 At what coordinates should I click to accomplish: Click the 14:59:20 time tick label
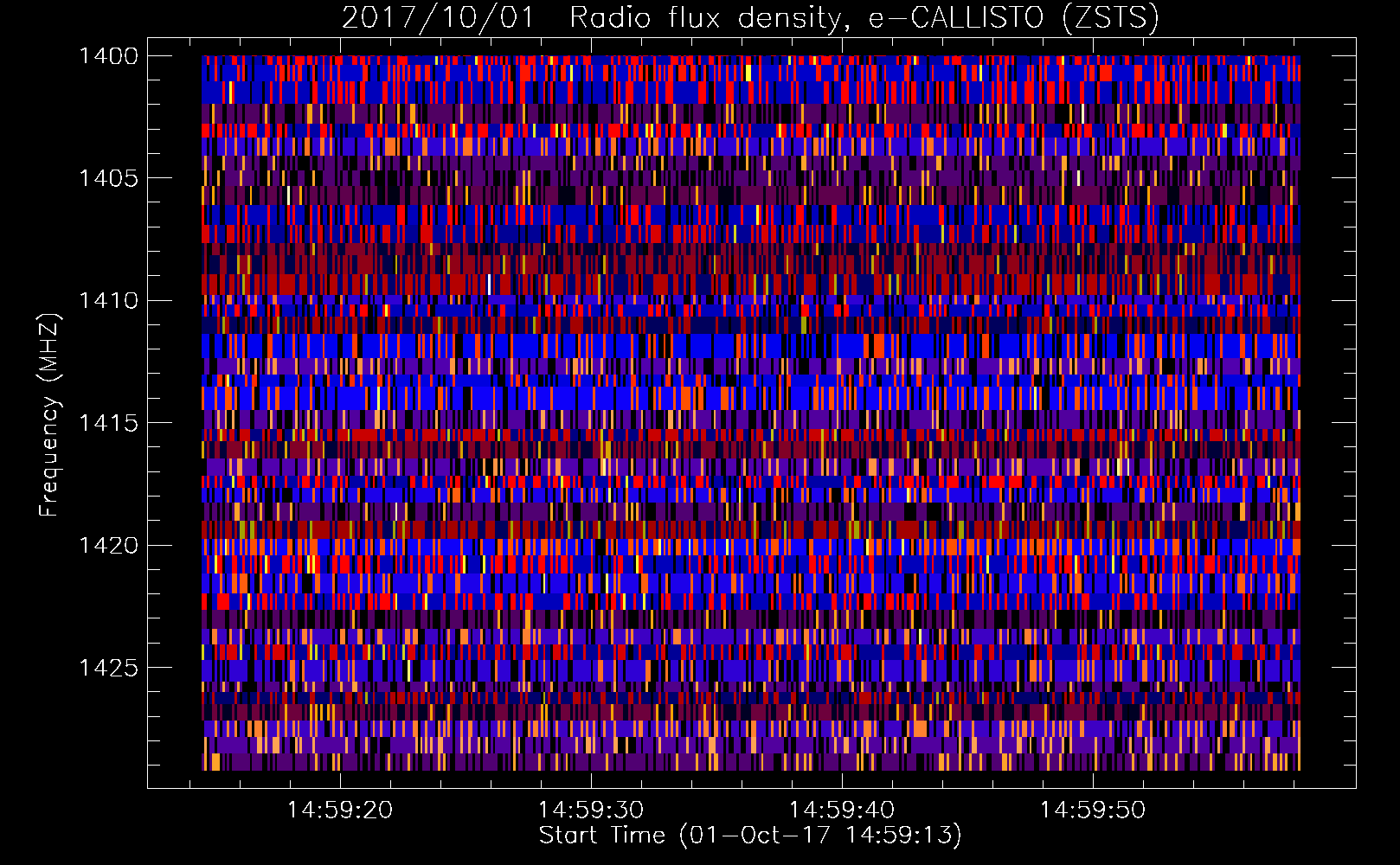click(x=340, y=811)
